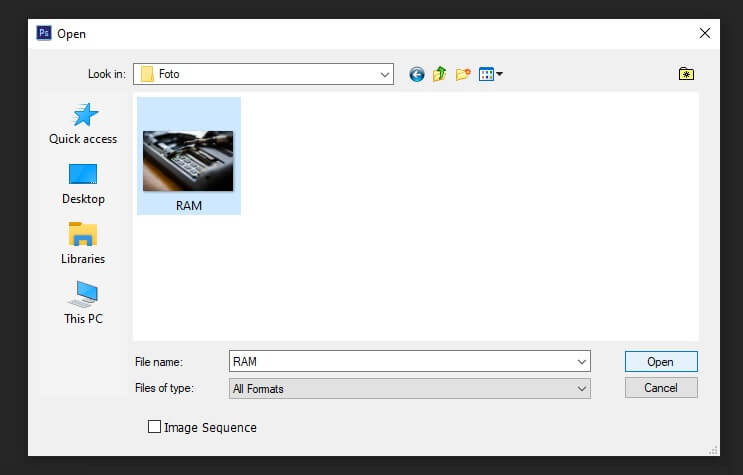The width and height of the screenshot is (743, 475).
Task: Click the Photoshop icon in title bar
Action: tap(44, 33)
